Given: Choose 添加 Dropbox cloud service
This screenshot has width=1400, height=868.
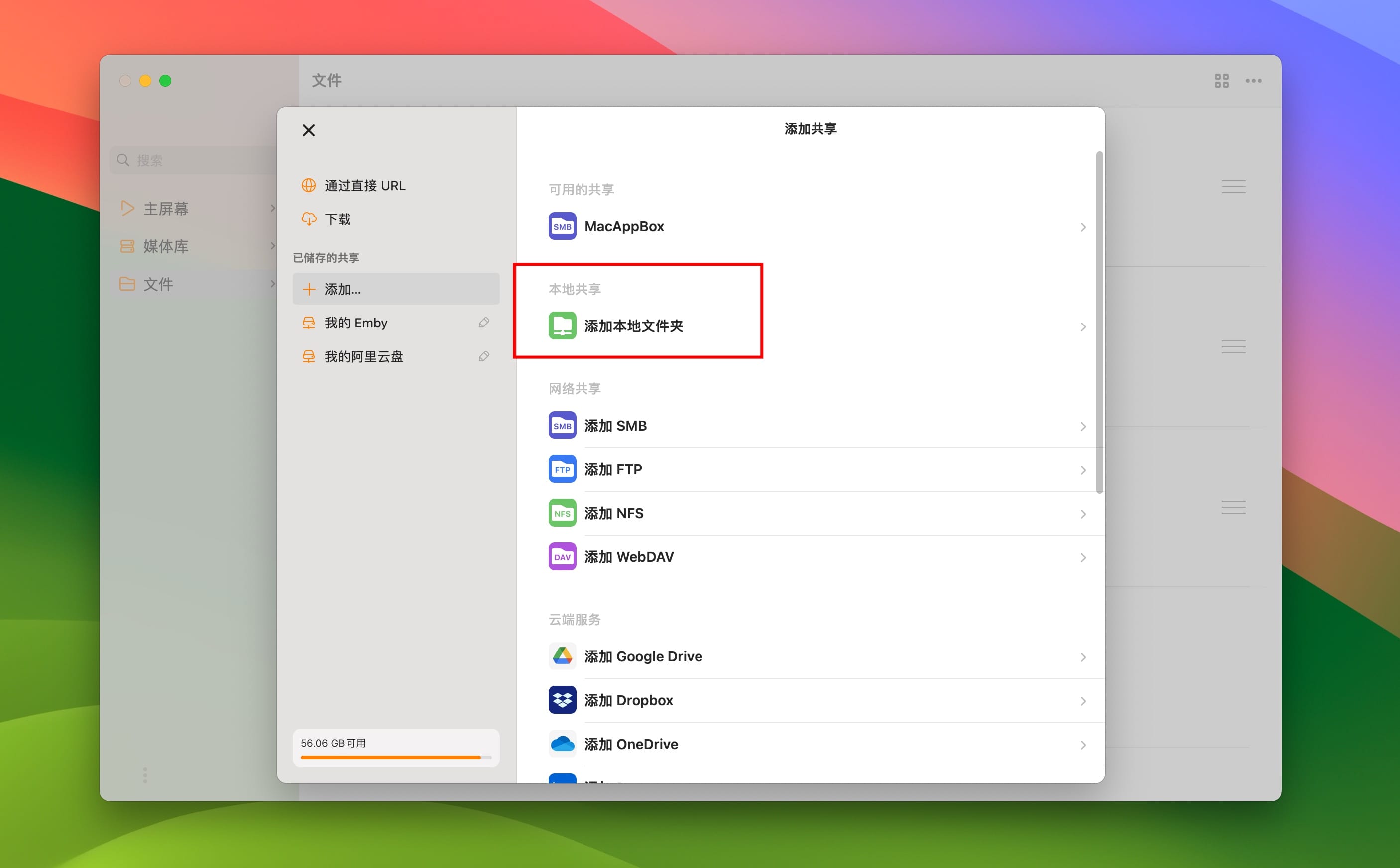Looking at the screenshot, I should [x=818, y=700].
